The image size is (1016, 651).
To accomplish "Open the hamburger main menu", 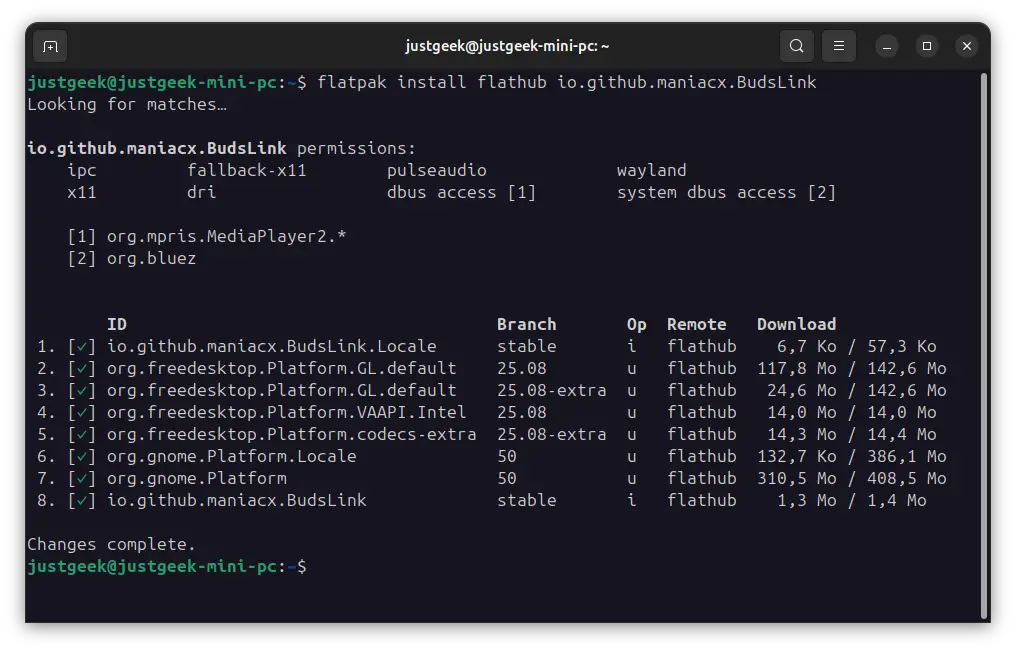I will [838, 46].
